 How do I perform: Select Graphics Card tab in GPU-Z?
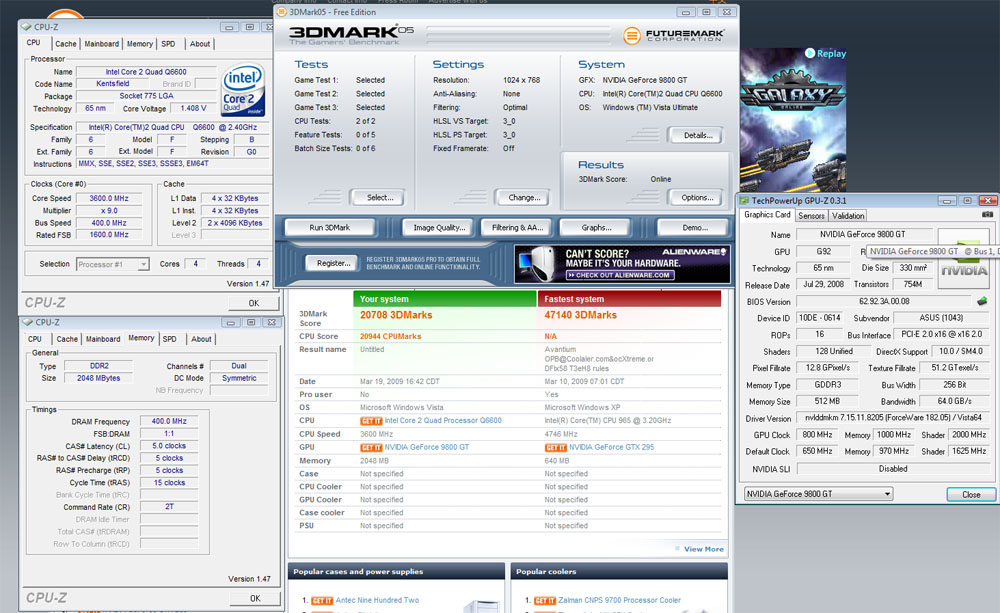click(x=767, y=215)
